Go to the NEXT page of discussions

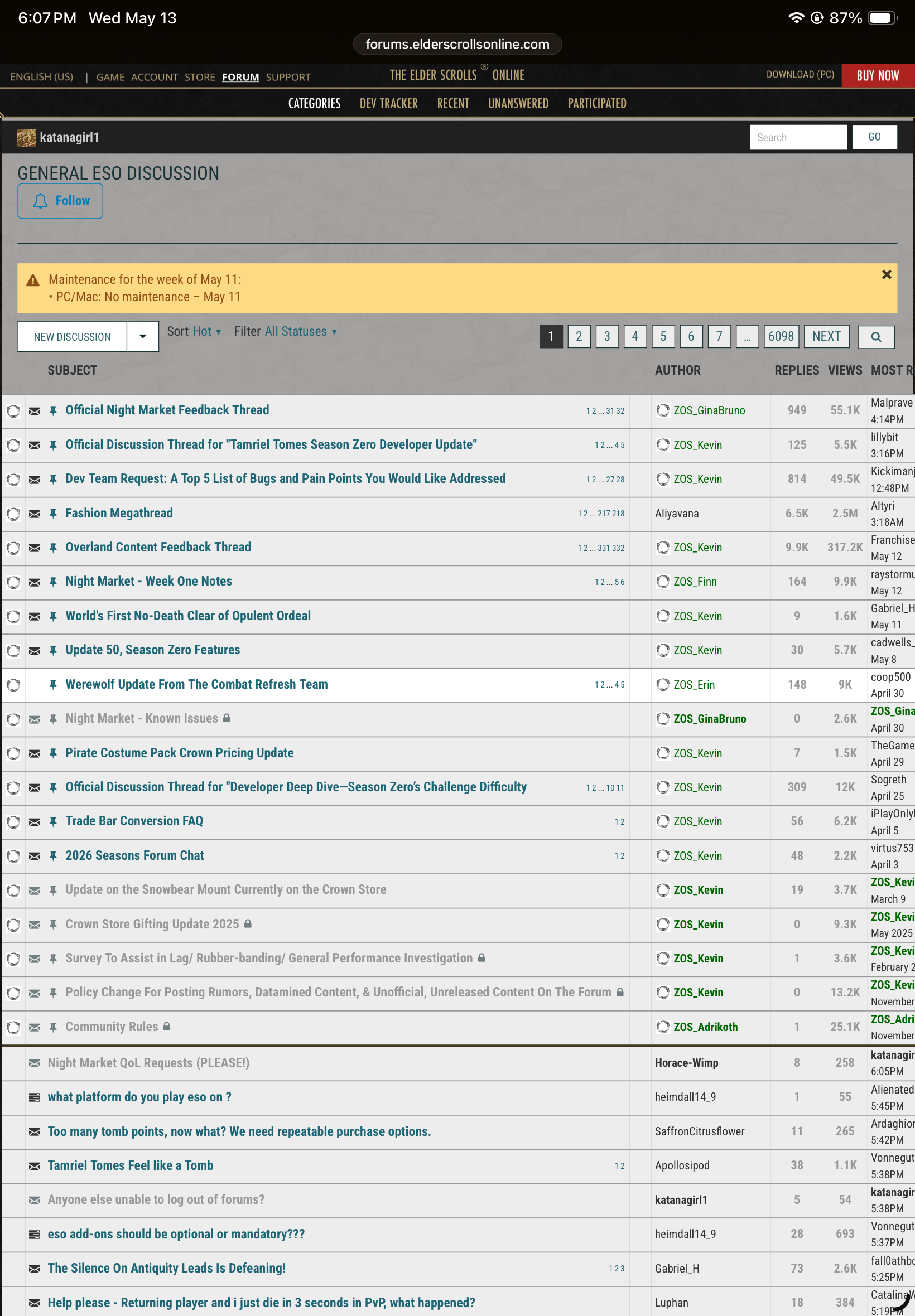pos(826,337)
